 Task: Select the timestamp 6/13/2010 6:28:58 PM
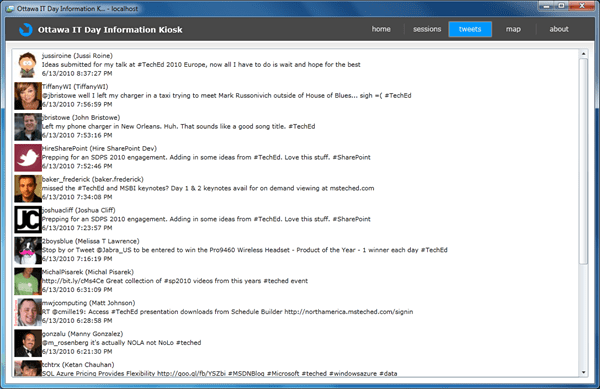(77, 321)
